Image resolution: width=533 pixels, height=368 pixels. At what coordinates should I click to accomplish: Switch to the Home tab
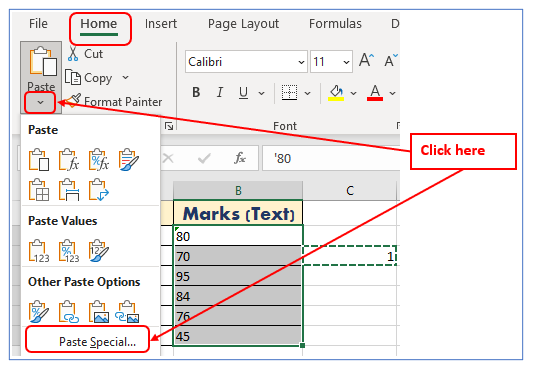pyautogui.click(x=99, y=24)
